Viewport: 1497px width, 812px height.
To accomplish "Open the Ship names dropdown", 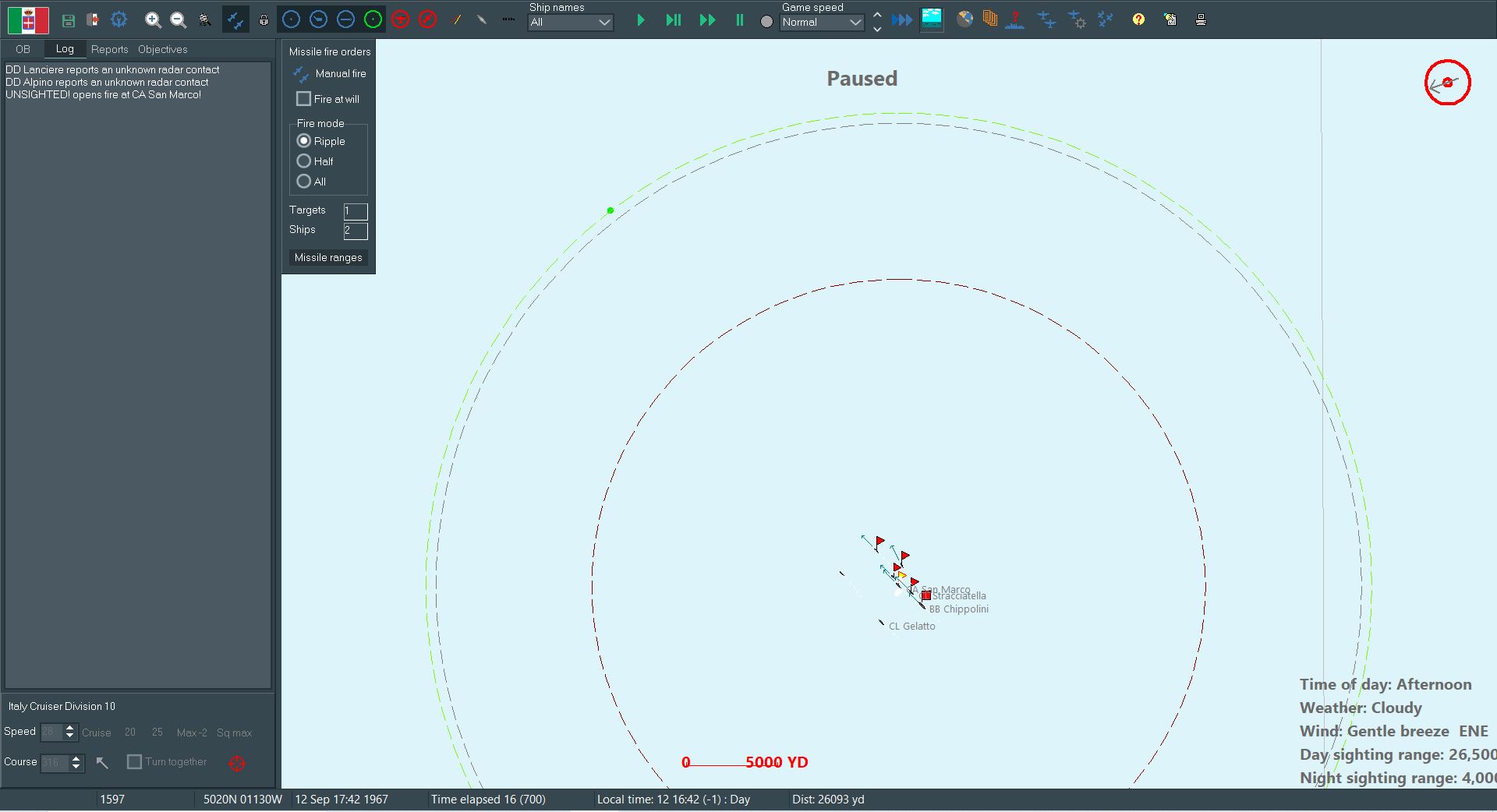I will [571, 23].
